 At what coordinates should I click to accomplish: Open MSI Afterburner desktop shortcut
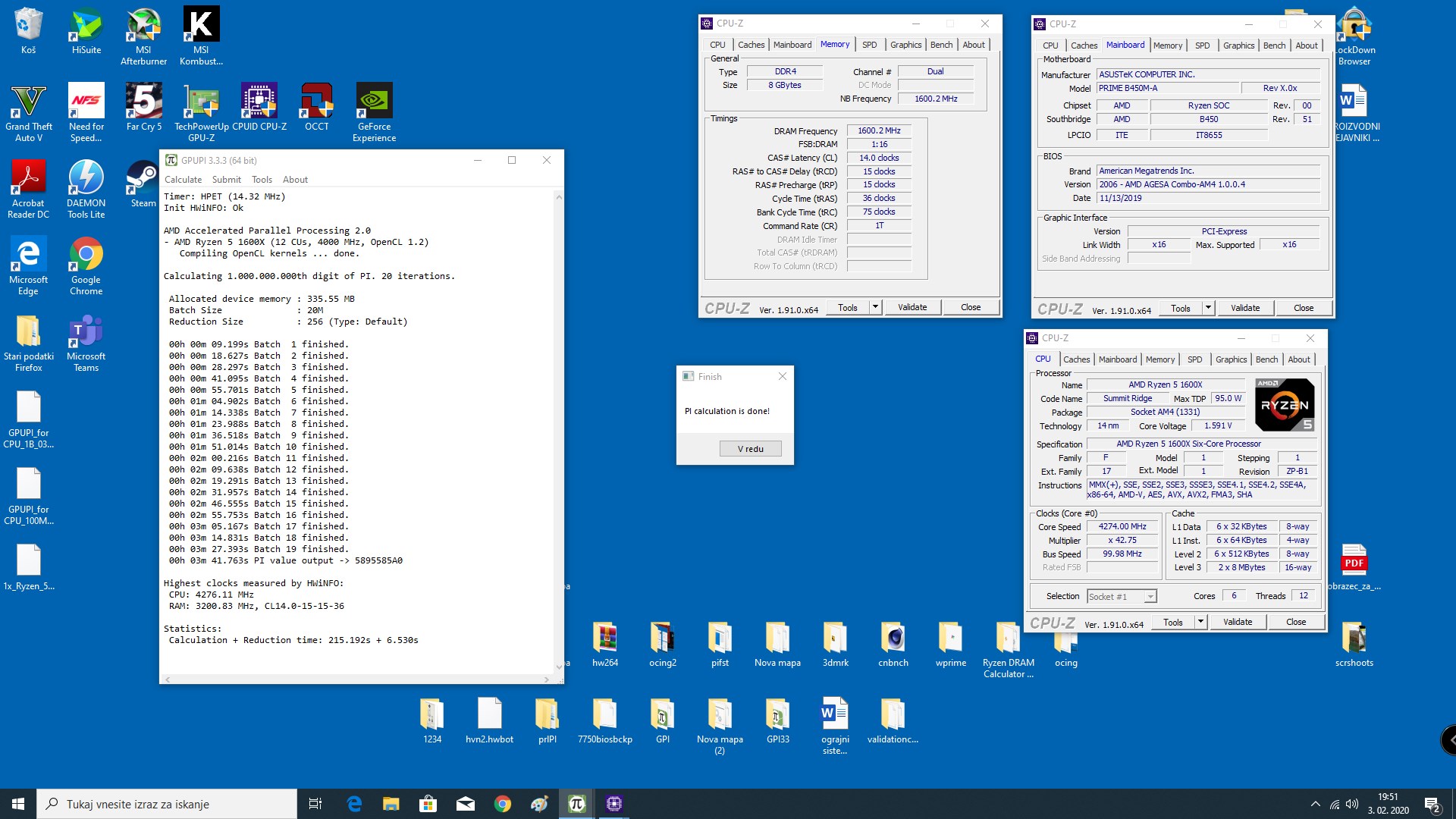click(x=143, y=36)
